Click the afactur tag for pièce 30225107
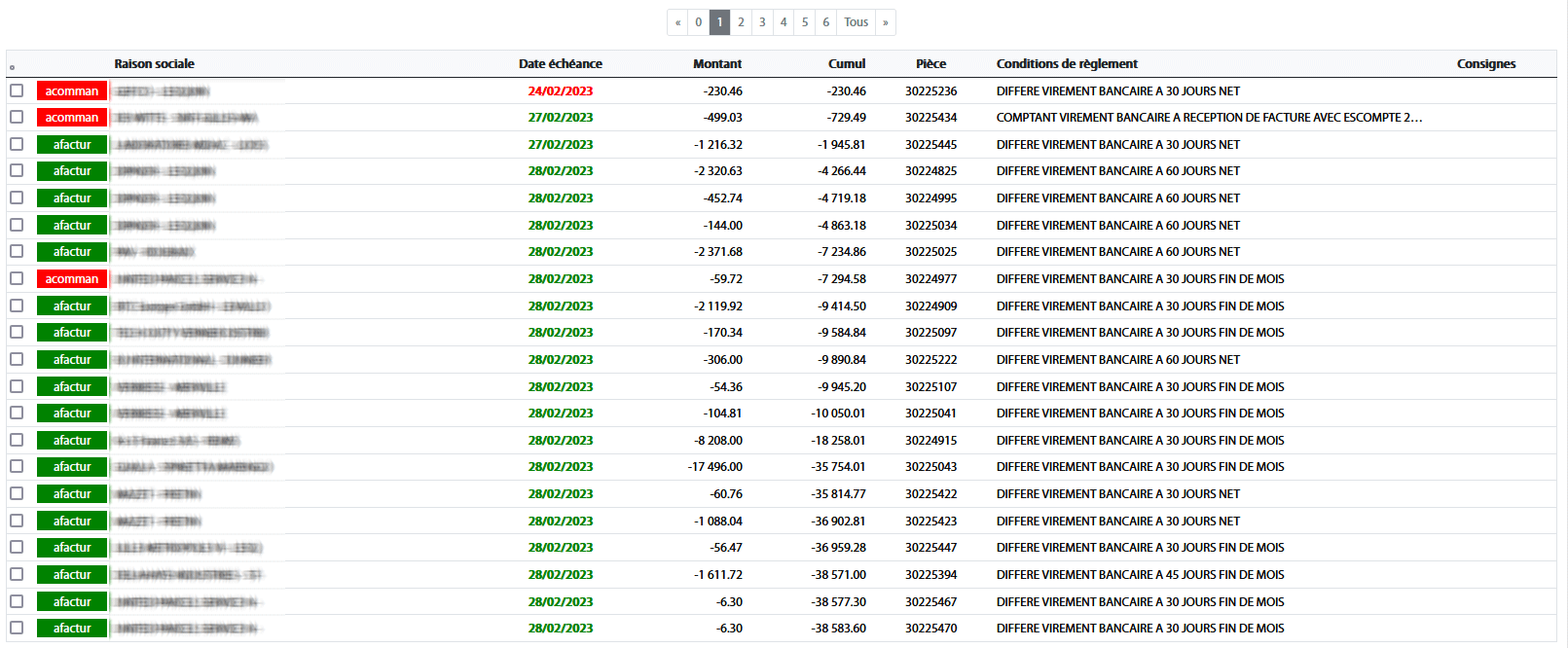 [x=72, y=387]
